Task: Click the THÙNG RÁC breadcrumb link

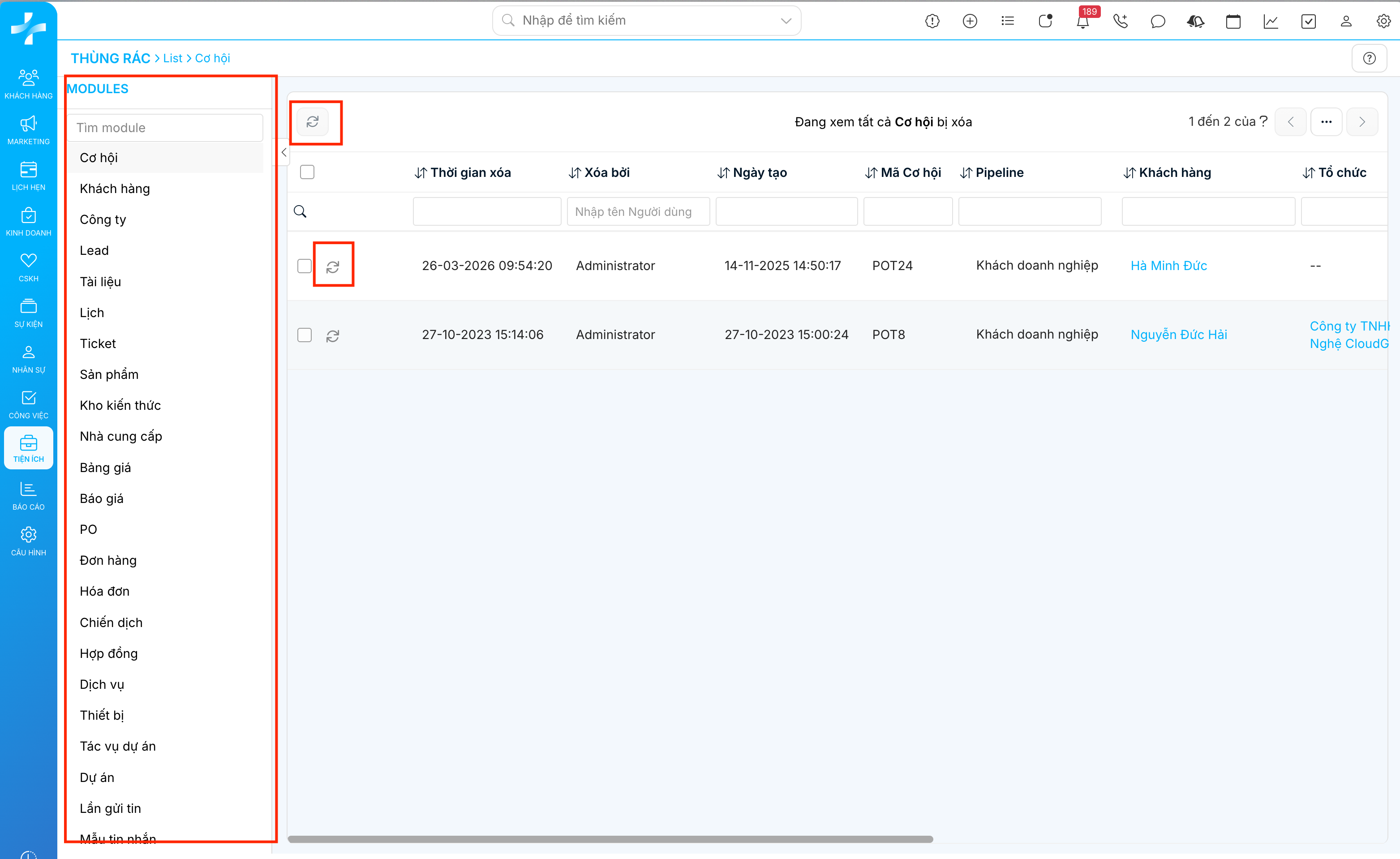Action: coord(110,58)
